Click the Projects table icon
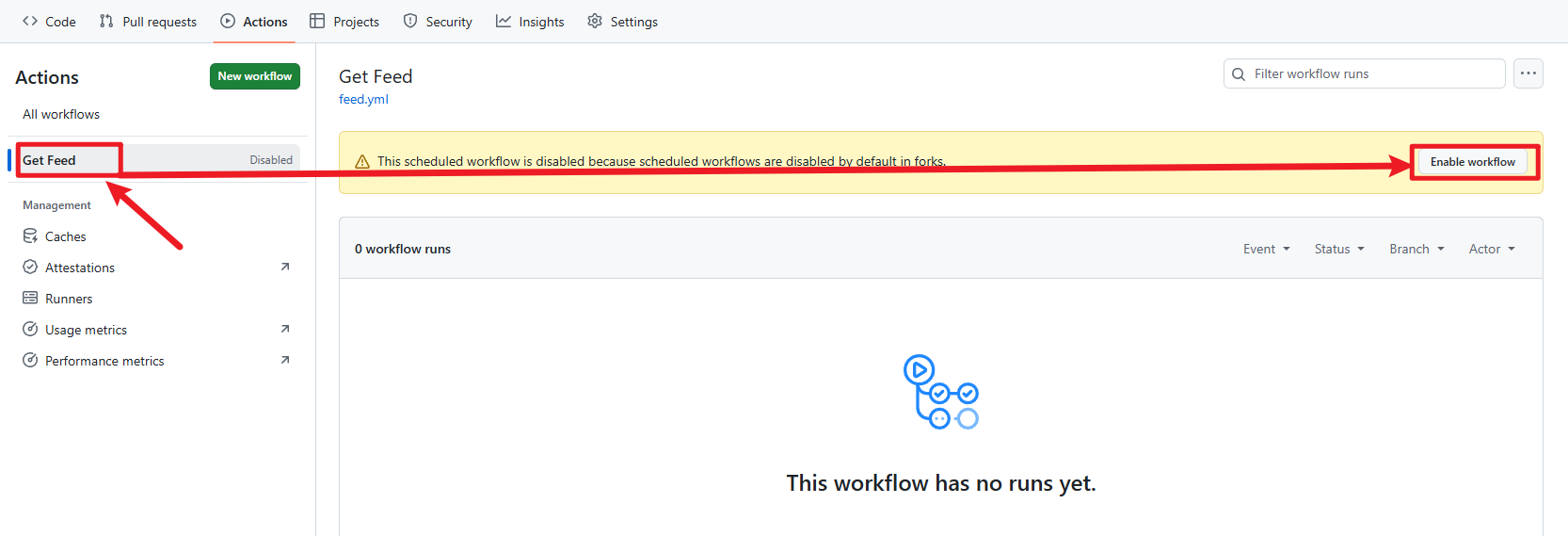 [x=317, y=21]
